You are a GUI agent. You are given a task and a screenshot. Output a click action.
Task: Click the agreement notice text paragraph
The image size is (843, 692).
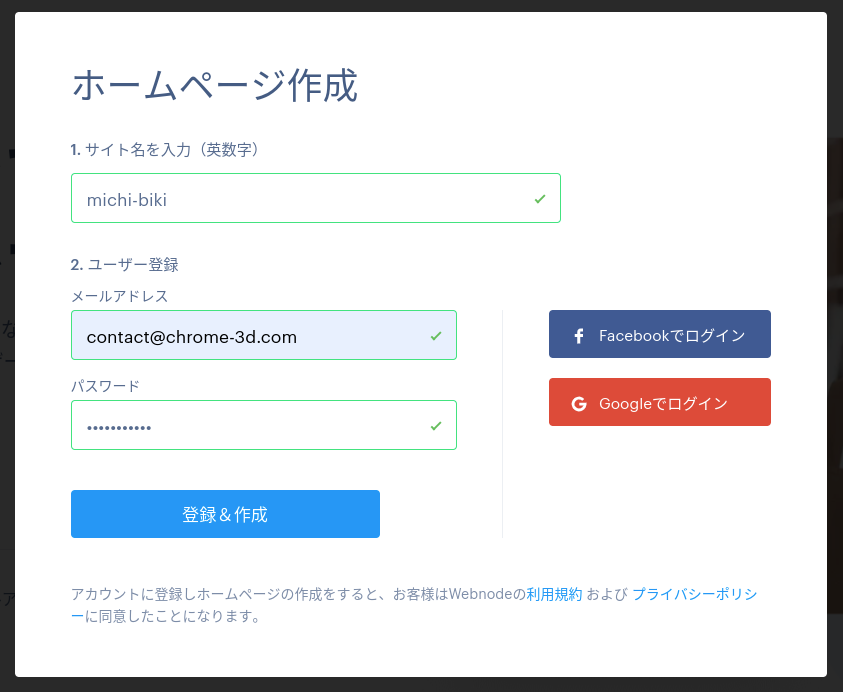point(414,605)
